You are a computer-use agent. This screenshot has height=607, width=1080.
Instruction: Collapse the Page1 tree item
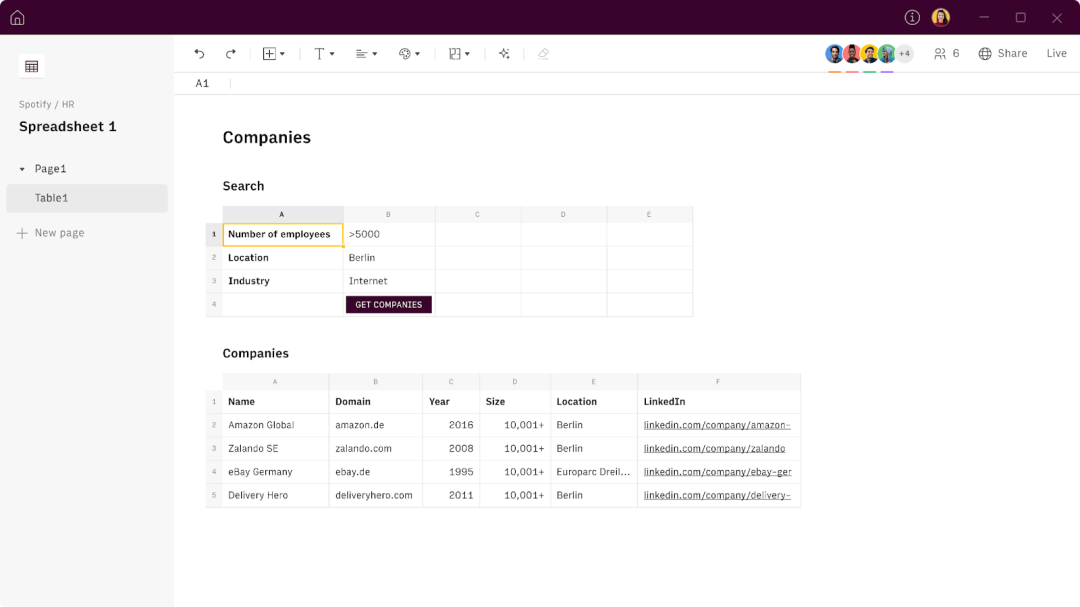click(23, 169)
